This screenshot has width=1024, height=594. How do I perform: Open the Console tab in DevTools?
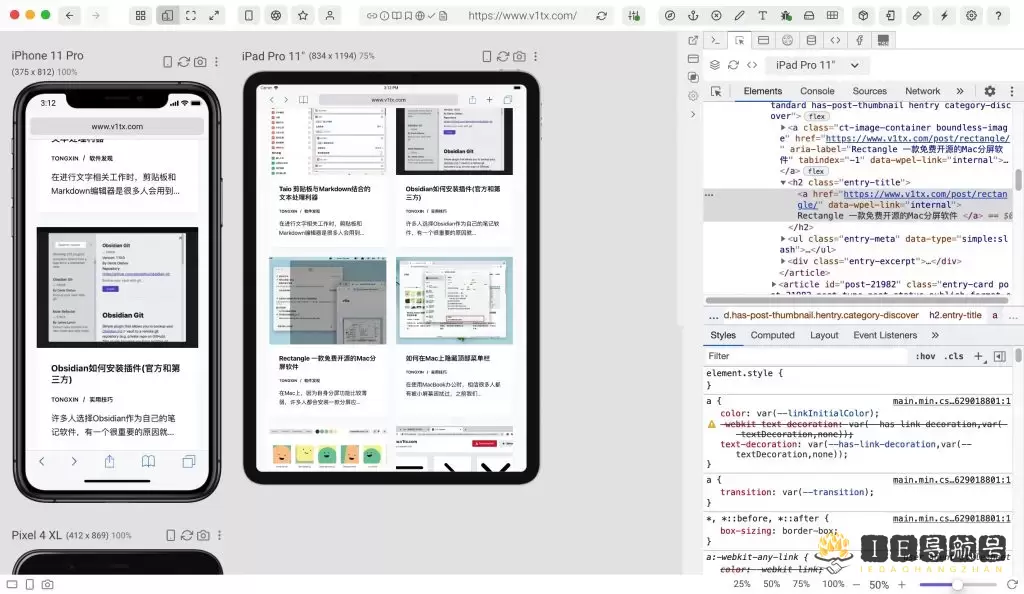click(x=817, y=91)
